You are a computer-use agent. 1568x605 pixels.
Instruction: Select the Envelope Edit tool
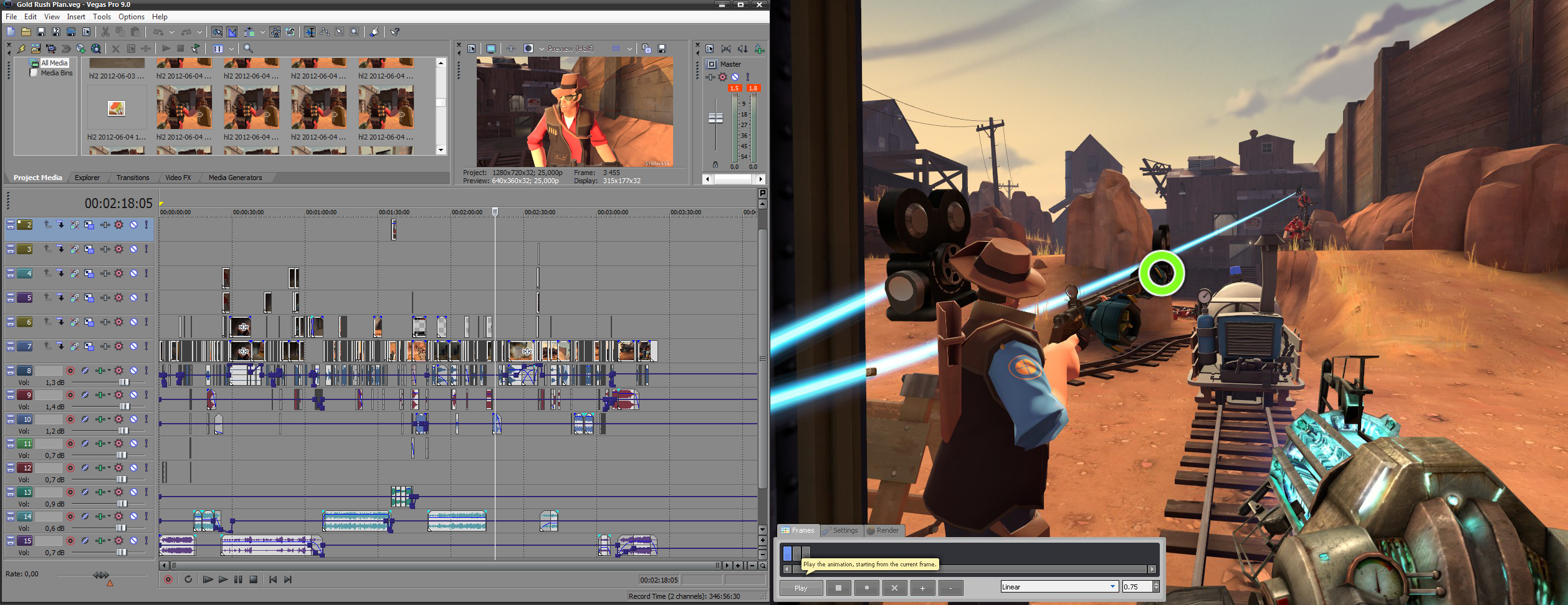tap(325, 32)
